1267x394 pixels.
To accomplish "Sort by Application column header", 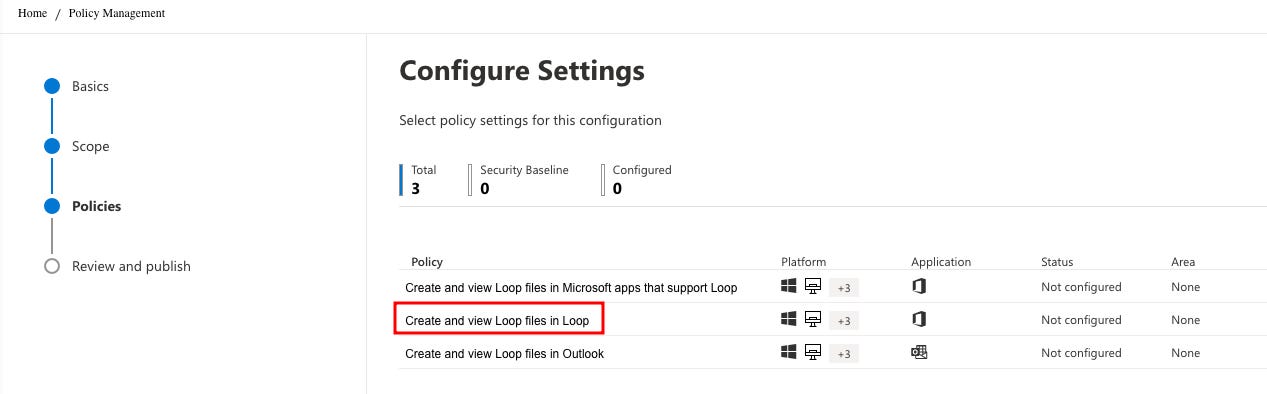I will (x=941, y=262).
